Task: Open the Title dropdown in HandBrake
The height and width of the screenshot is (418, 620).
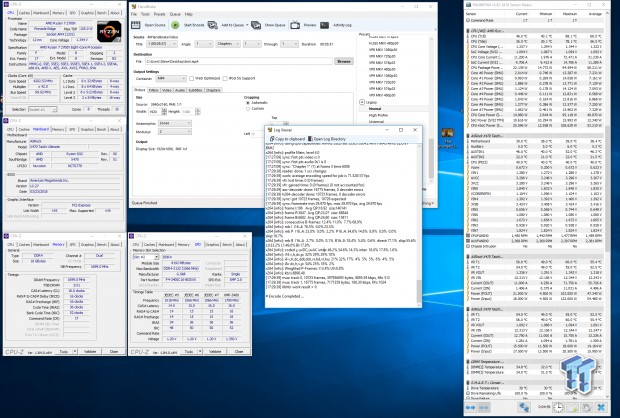Action: coord(162,44)
